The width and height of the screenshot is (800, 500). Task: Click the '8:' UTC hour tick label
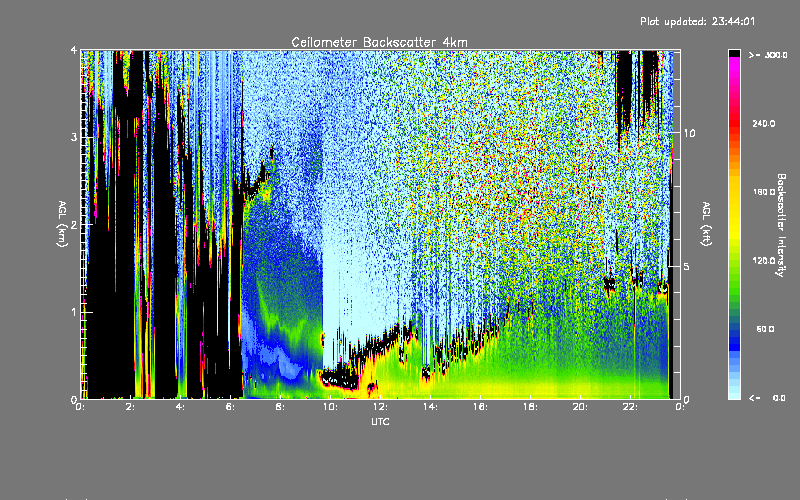pyautogui.click(x=281, y=407)
